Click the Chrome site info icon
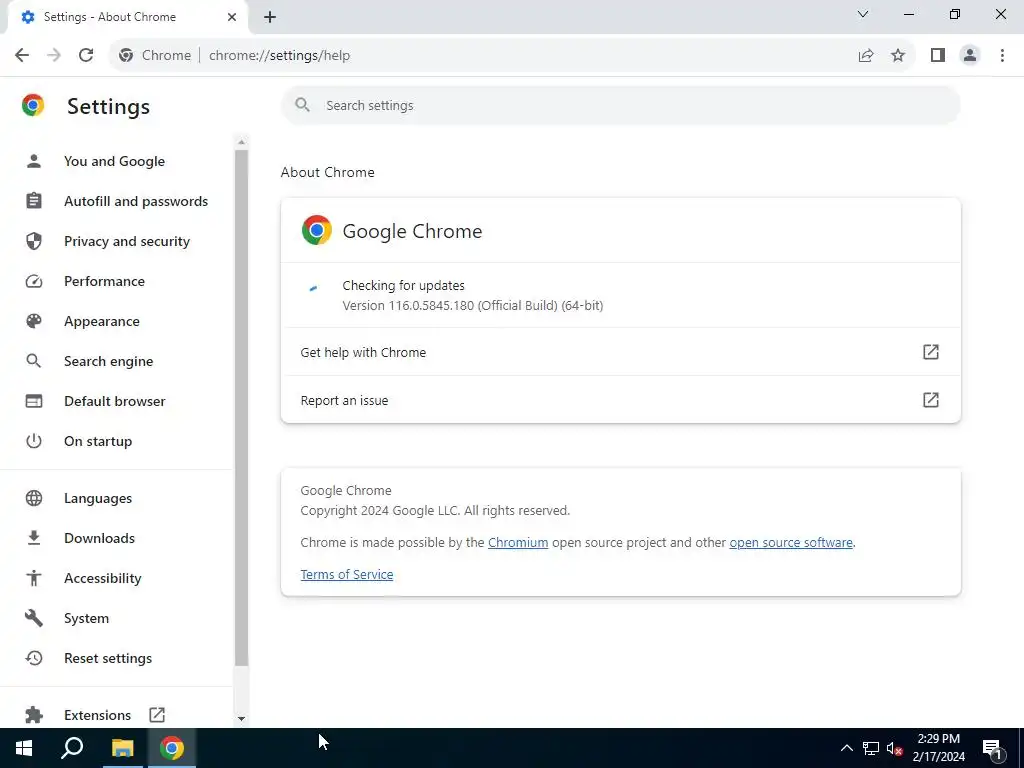This screenshot has height=768, width=1024. tap(126, 56)
